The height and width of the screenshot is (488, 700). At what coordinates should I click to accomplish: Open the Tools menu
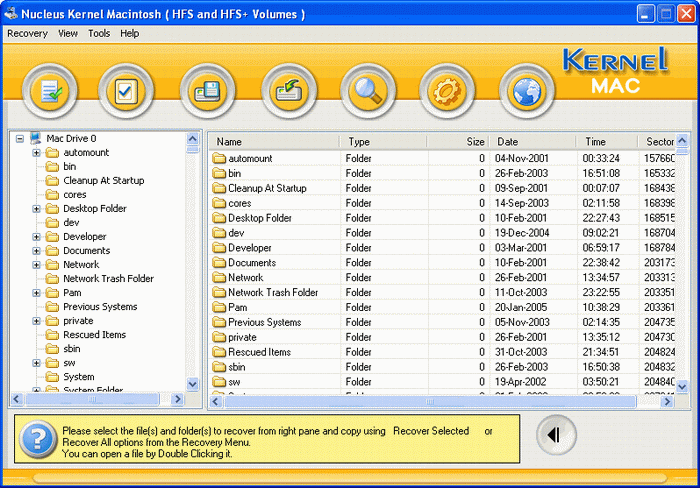(99, 33)
